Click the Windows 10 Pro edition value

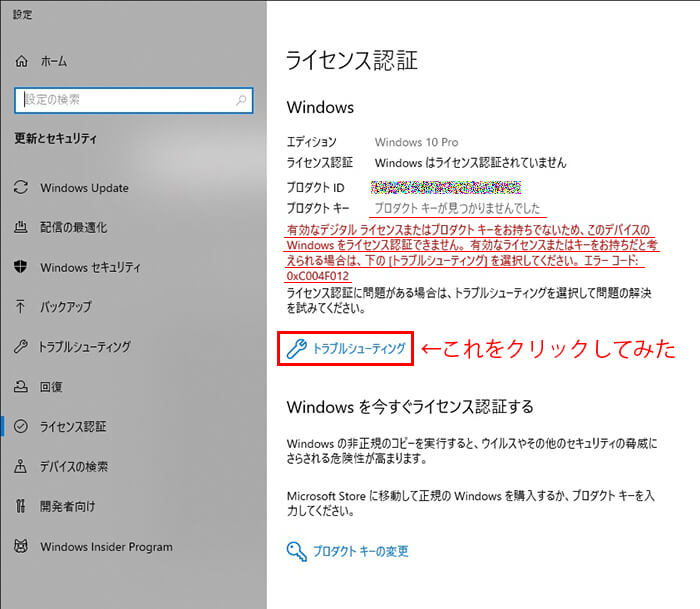coord(417,142)
